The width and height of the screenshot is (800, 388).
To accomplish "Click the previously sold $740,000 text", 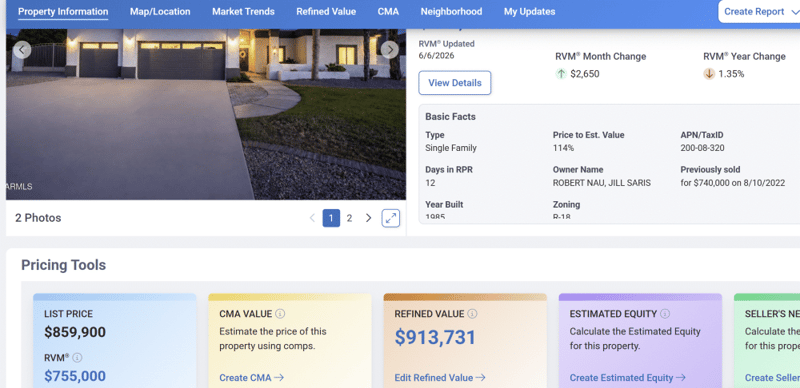I will pyautogui.click(x=733, y=183).
